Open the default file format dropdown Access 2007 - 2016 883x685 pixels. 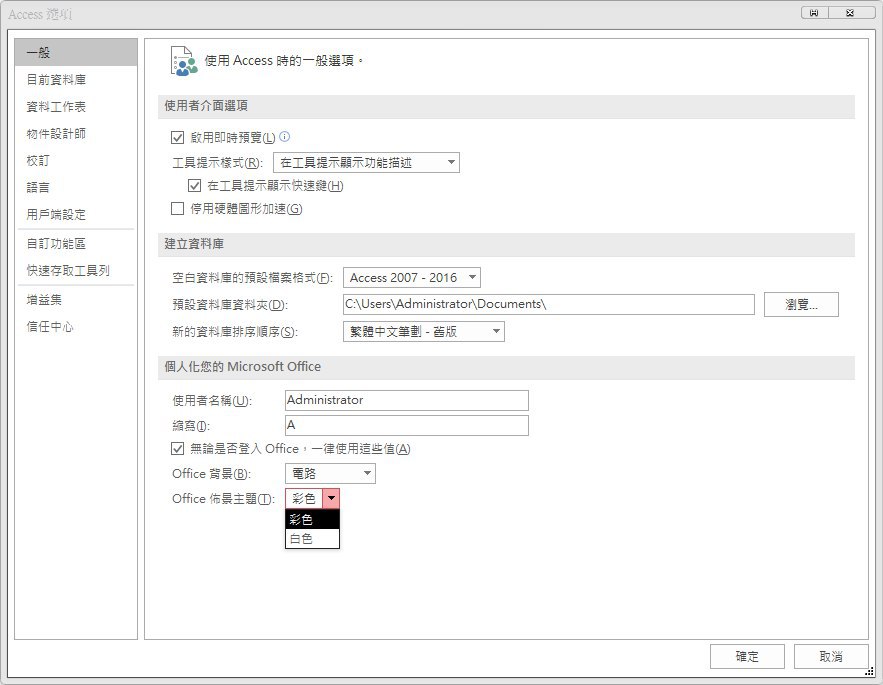412,278
